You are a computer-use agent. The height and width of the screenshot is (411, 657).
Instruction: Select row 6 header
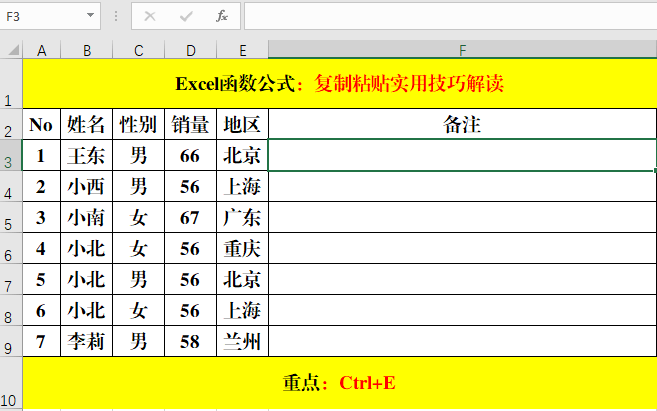pos(11,248)
